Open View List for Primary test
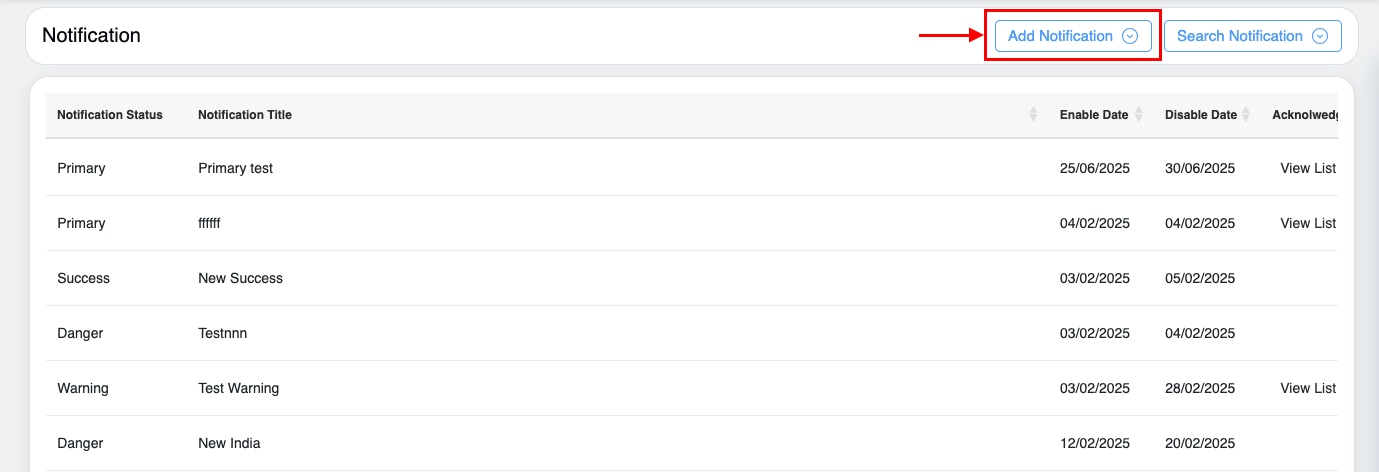 1308,168
